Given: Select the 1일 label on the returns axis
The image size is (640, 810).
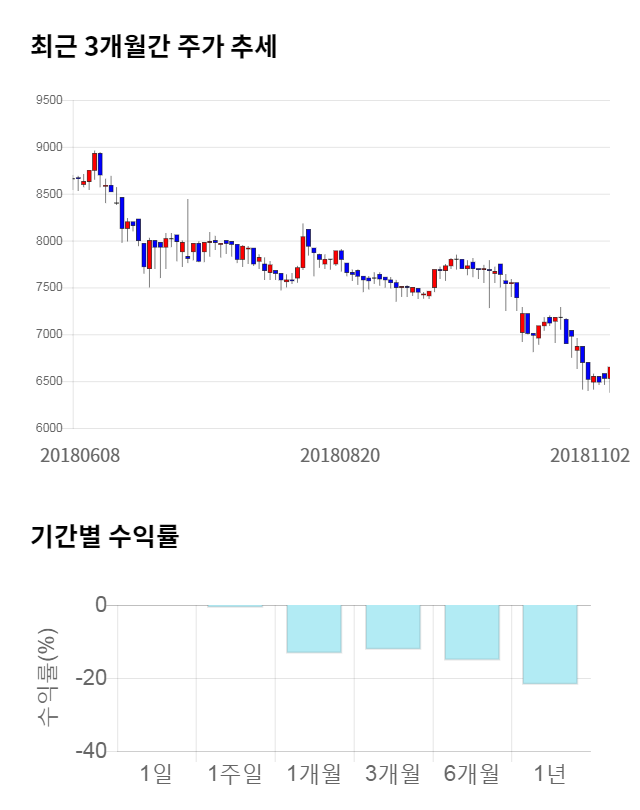Looking at the screenshot, I should tap(157, 773).
